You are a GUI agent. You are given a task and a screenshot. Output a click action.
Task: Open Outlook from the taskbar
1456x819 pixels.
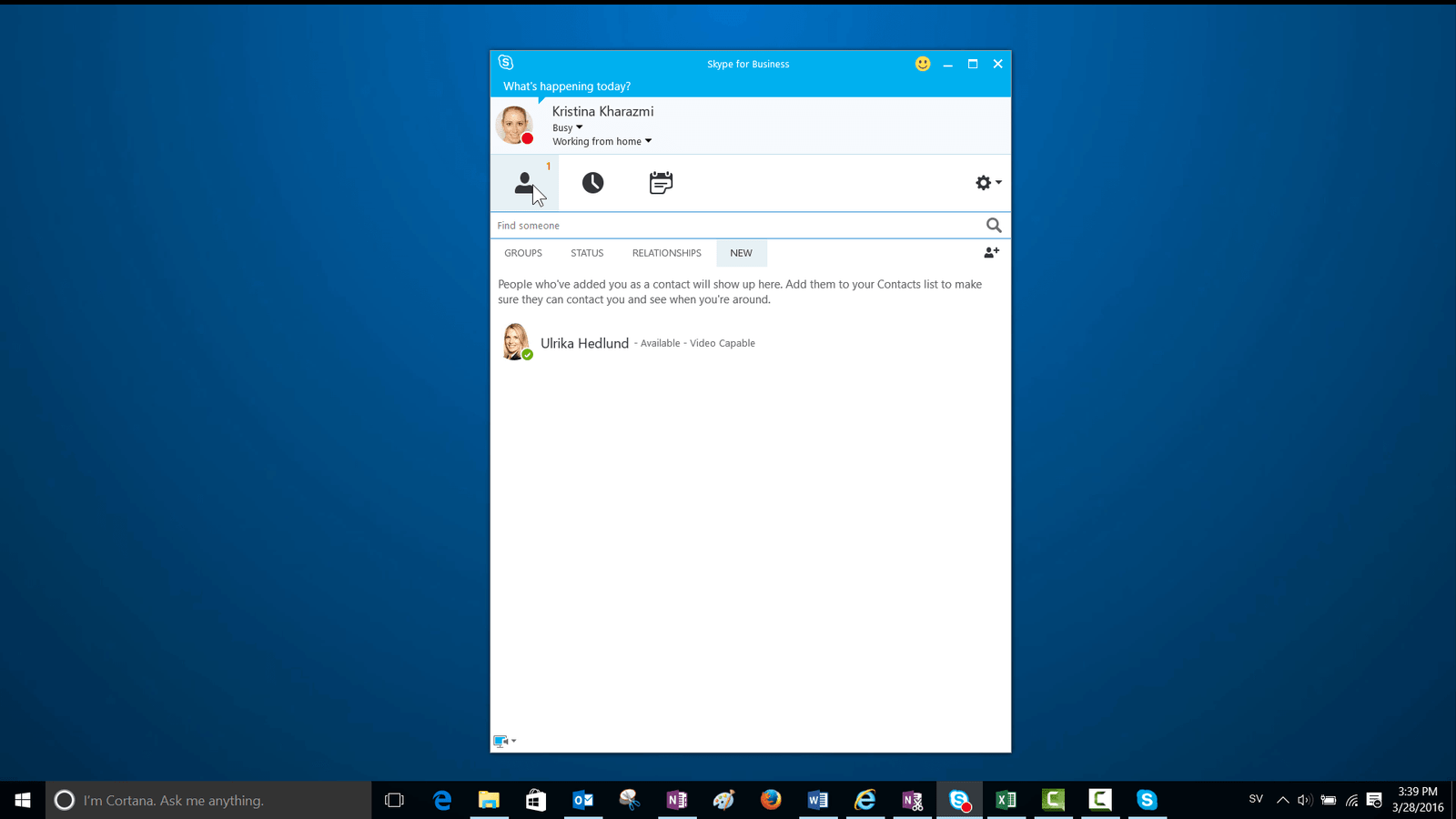tap(582, 800)
